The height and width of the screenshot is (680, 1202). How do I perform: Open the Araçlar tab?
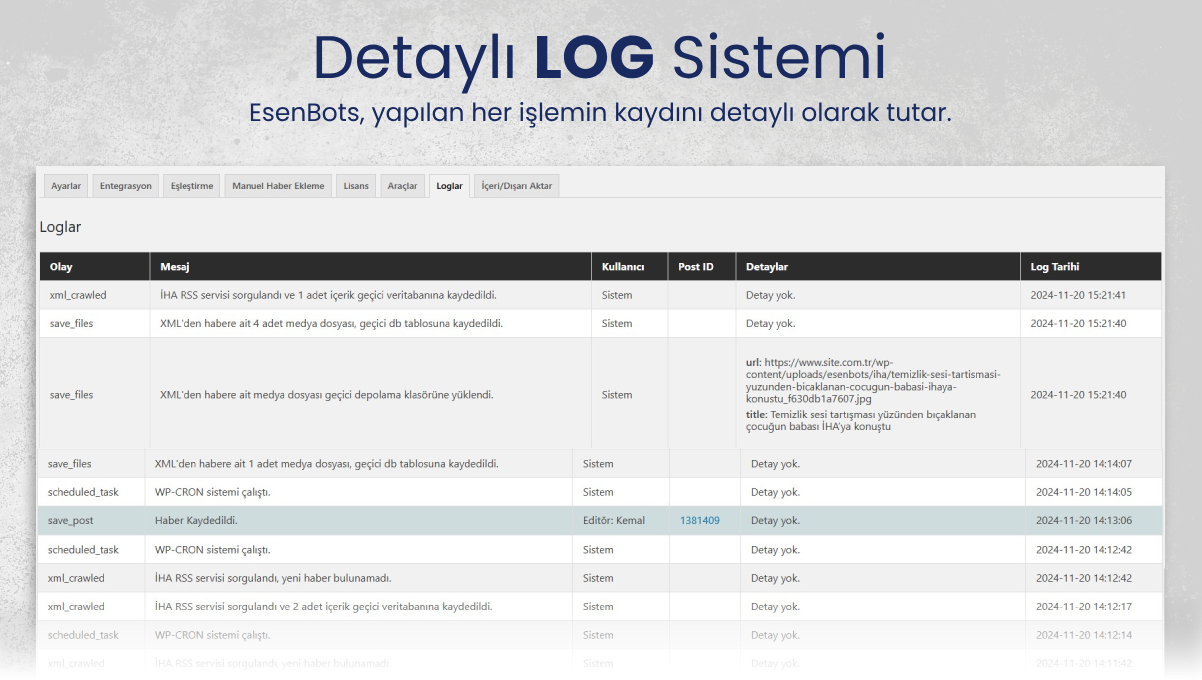click(402, 185)
